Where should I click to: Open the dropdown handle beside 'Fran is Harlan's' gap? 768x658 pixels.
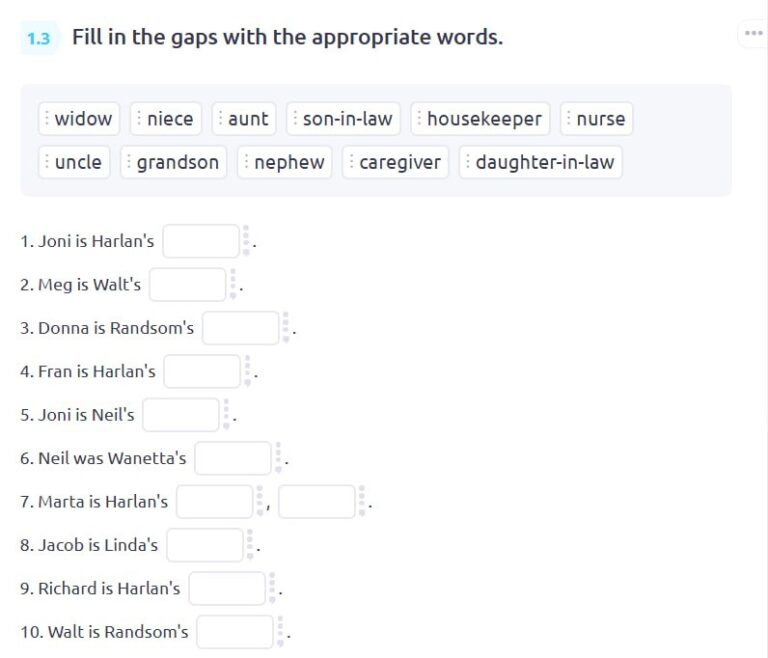point(247,371)
